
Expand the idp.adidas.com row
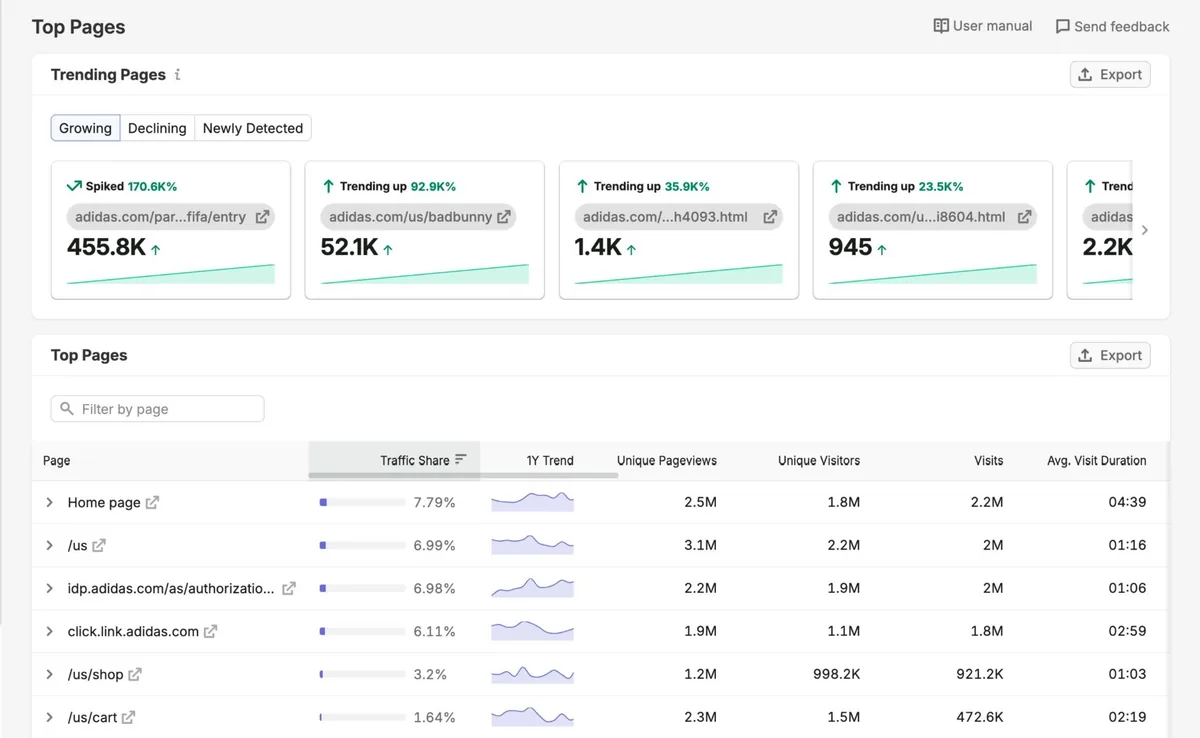click(49, 589)
